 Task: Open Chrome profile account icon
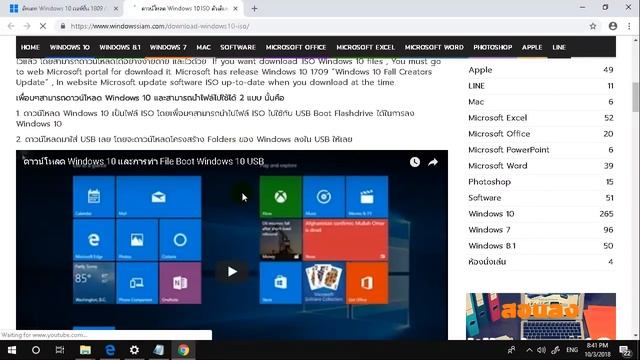point(613,26)
